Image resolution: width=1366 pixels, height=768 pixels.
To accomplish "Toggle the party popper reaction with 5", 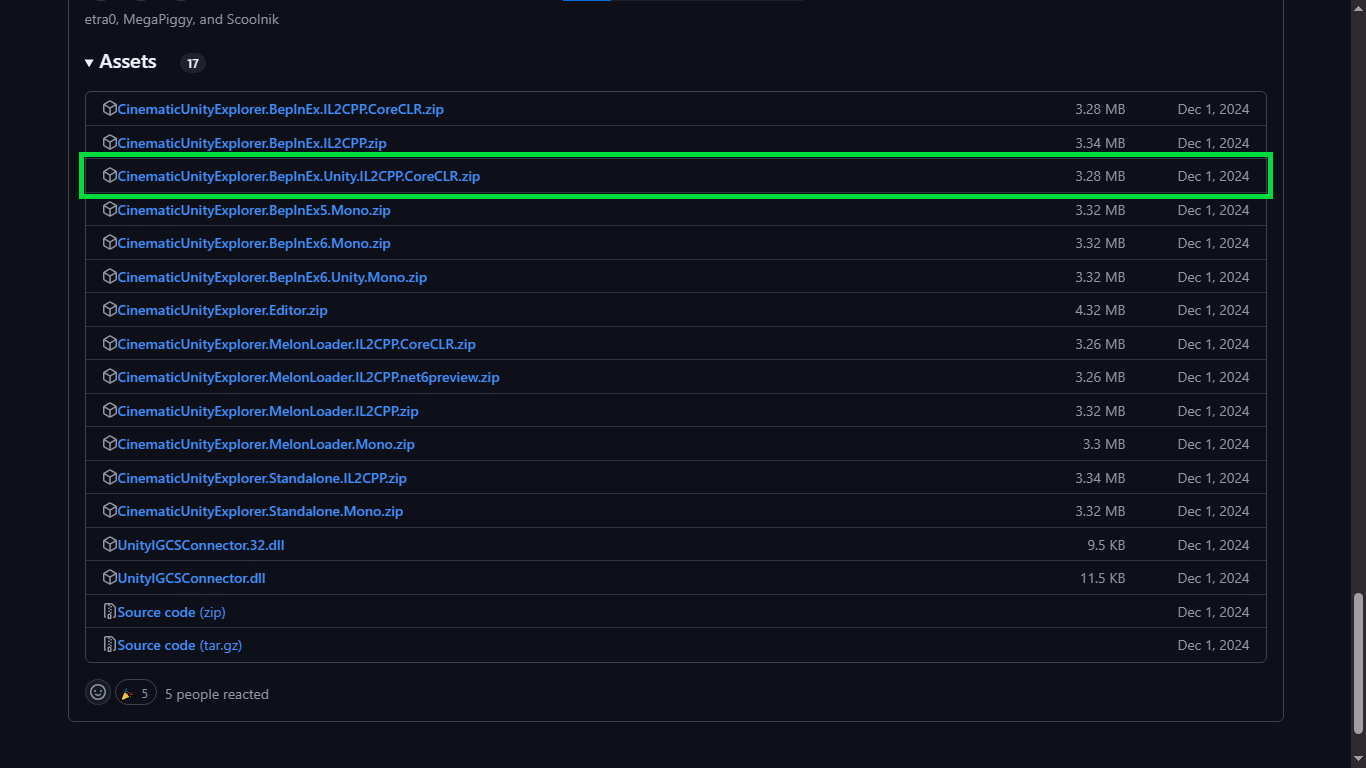I will tap(136, 693).
